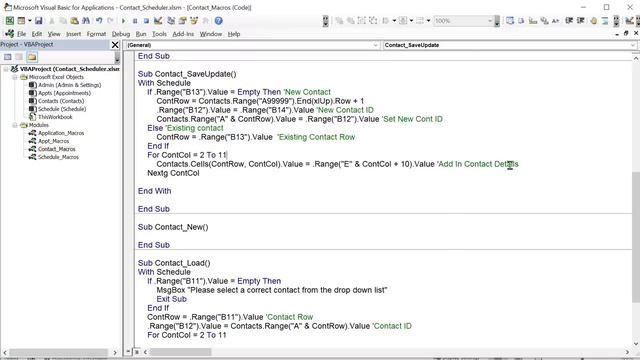
Task: Open the Properties Window icon
Action: point(182,21)
